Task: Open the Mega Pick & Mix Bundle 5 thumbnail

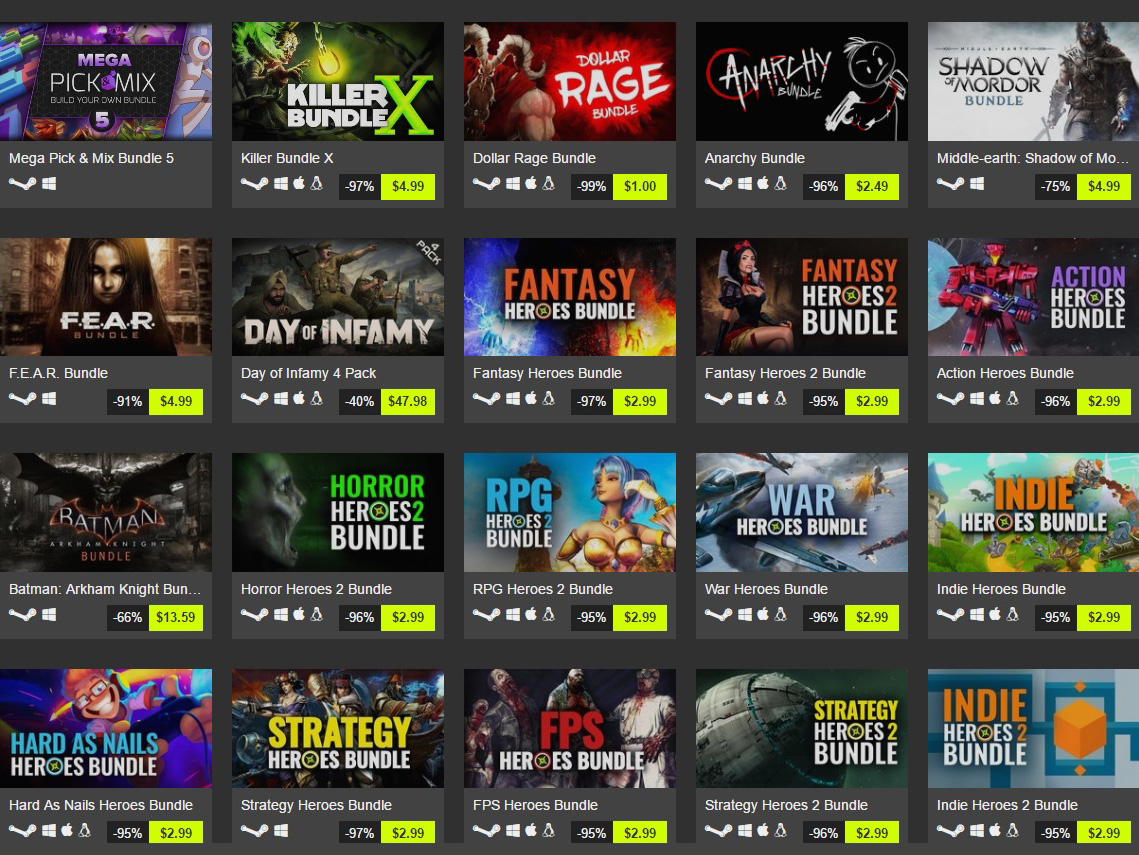Action: 106,81
